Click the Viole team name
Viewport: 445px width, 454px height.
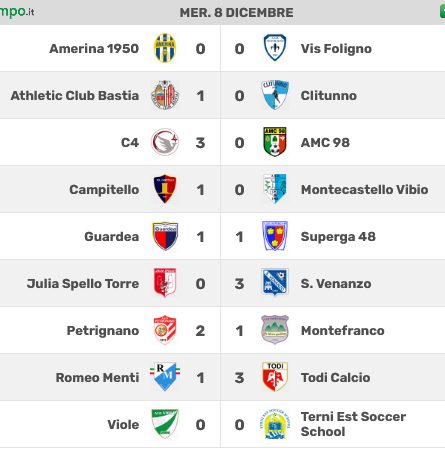[x=123, y=425]
